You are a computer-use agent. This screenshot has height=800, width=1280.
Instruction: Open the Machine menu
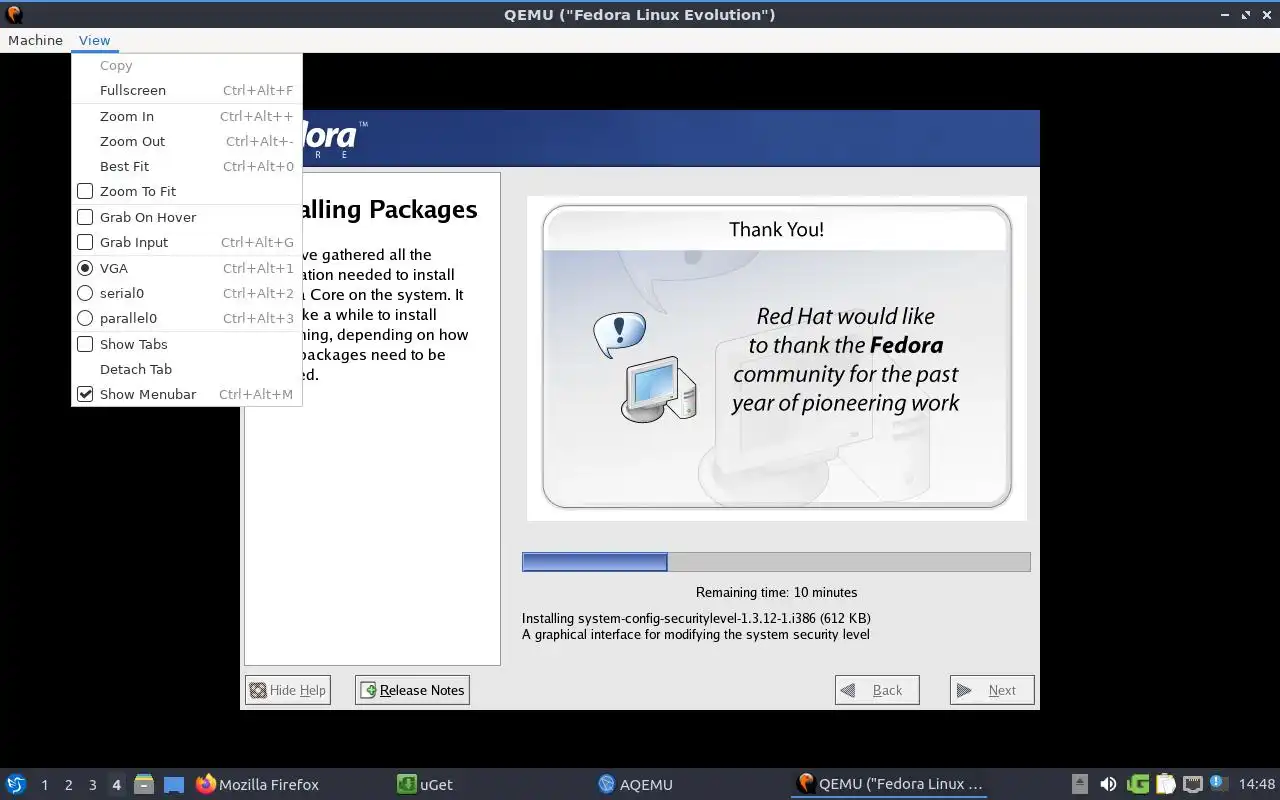coord(35,40)
